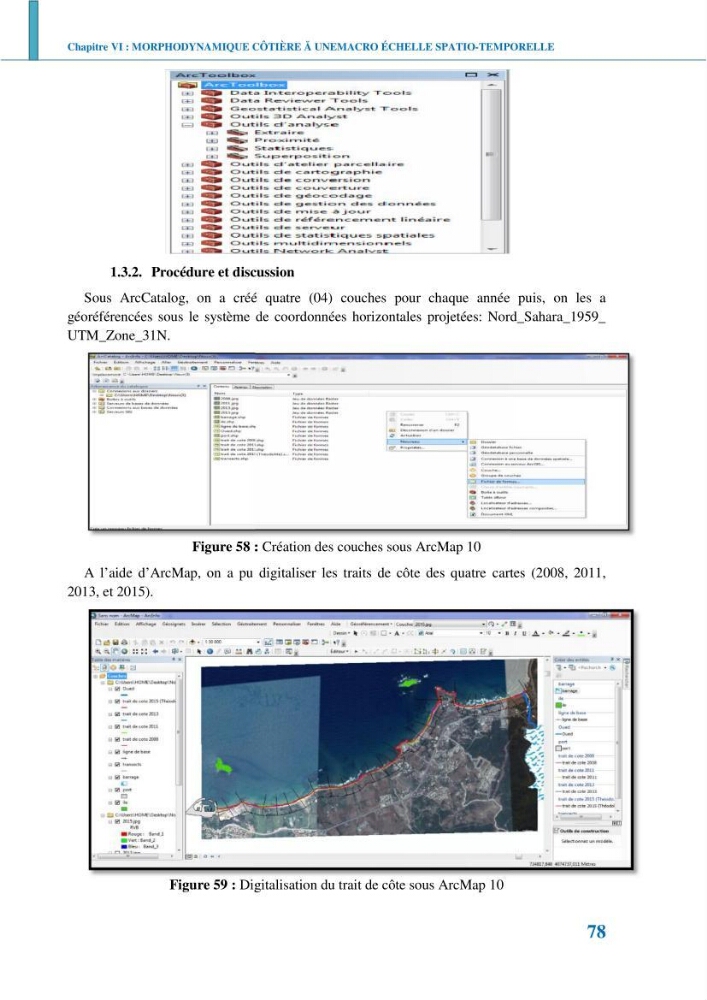This screenshot has width=707, height=1000.
Task: Choose Fichier de formes in Nouveau submenu
Action: click(x=526, y=482)
